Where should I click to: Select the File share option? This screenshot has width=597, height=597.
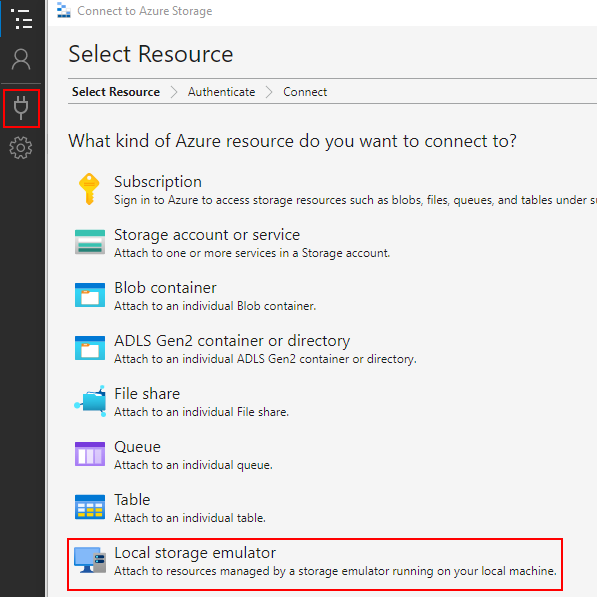coord(182,401)
